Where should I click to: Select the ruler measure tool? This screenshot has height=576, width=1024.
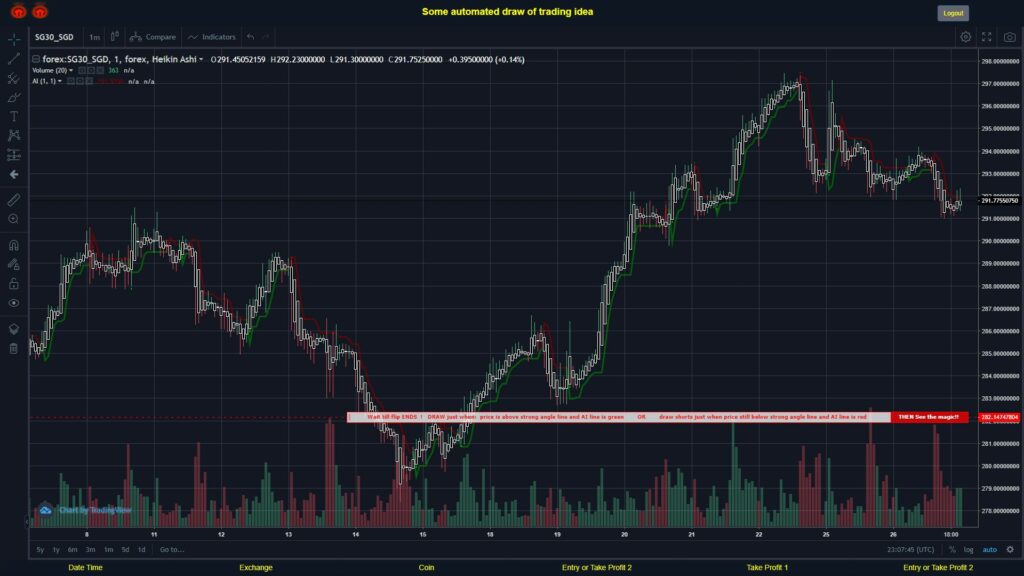click(14, 200)
